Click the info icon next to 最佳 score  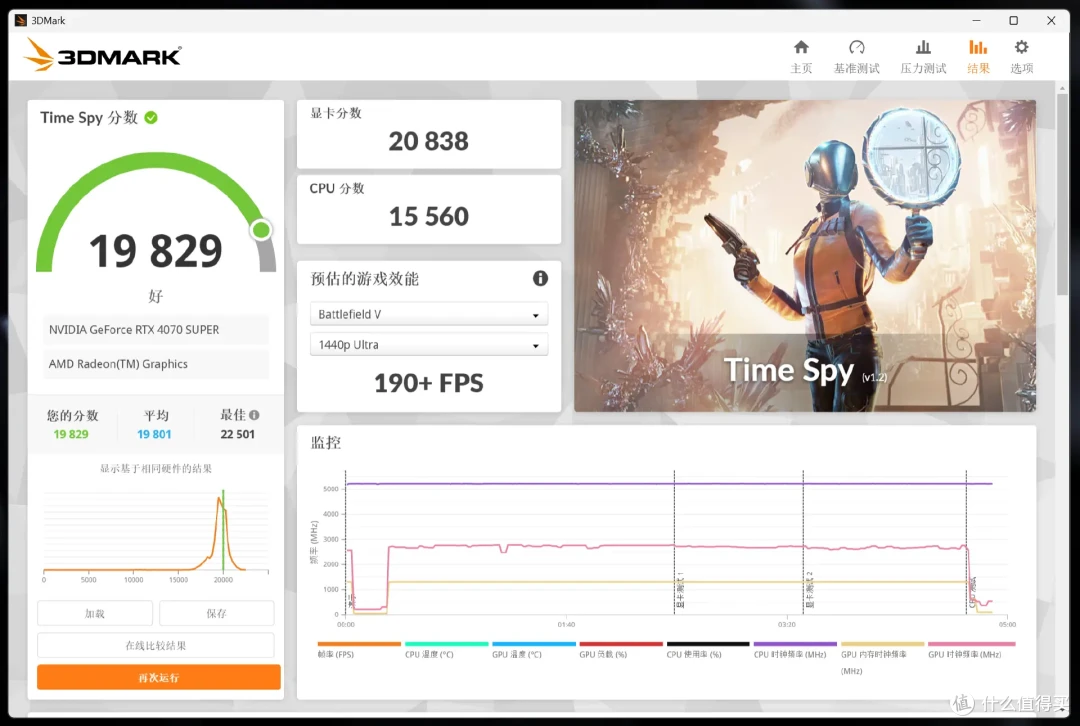pos(254,415)
